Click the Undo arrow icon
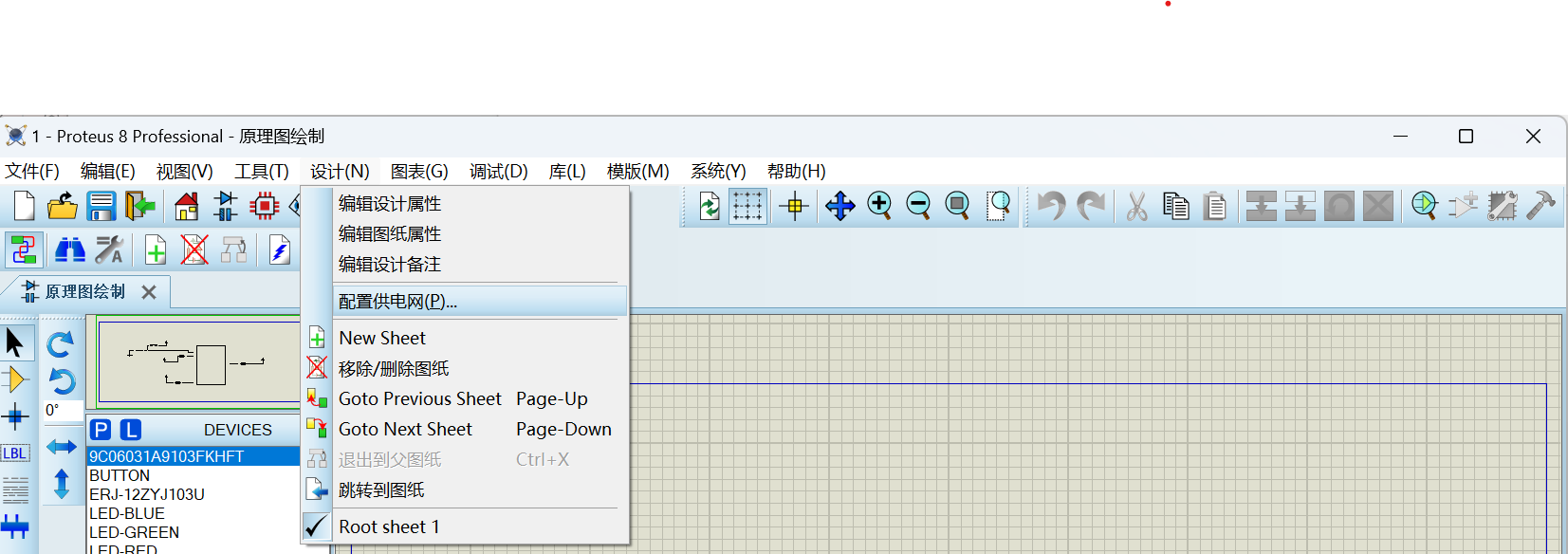Screen dimensions: 1568x554 coord(1051,205)
